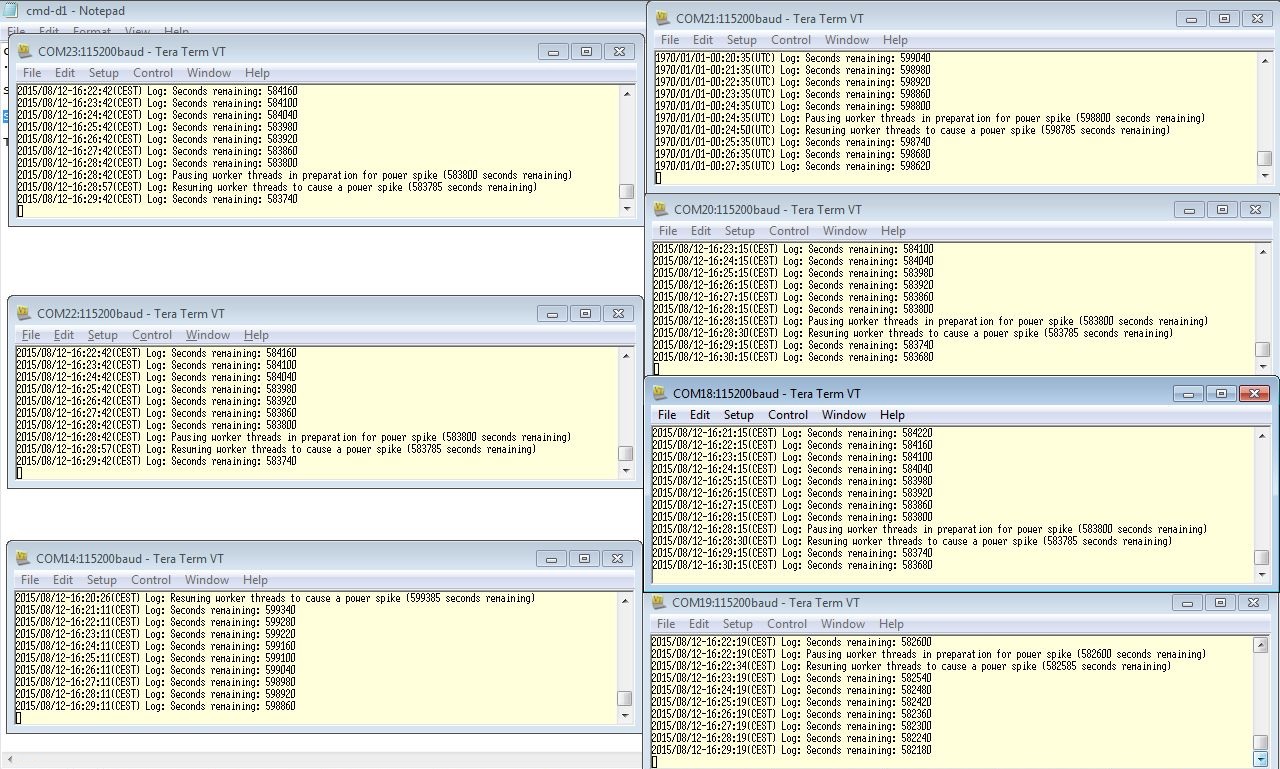The width and height of the screenshot is (1280, 769).
Task: Open the File menu in COM23 window
Action: (32, 73)
